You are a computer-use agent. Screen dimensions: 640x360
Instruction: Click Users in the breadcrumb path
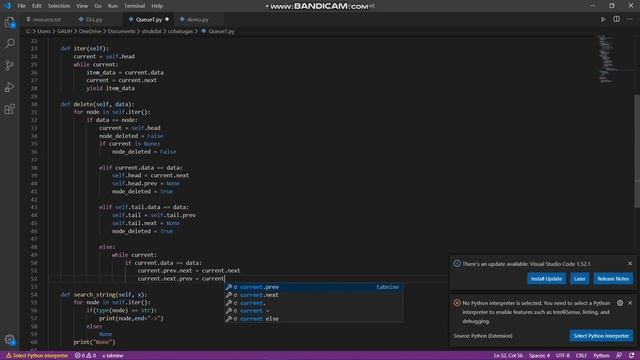point(44,31)
